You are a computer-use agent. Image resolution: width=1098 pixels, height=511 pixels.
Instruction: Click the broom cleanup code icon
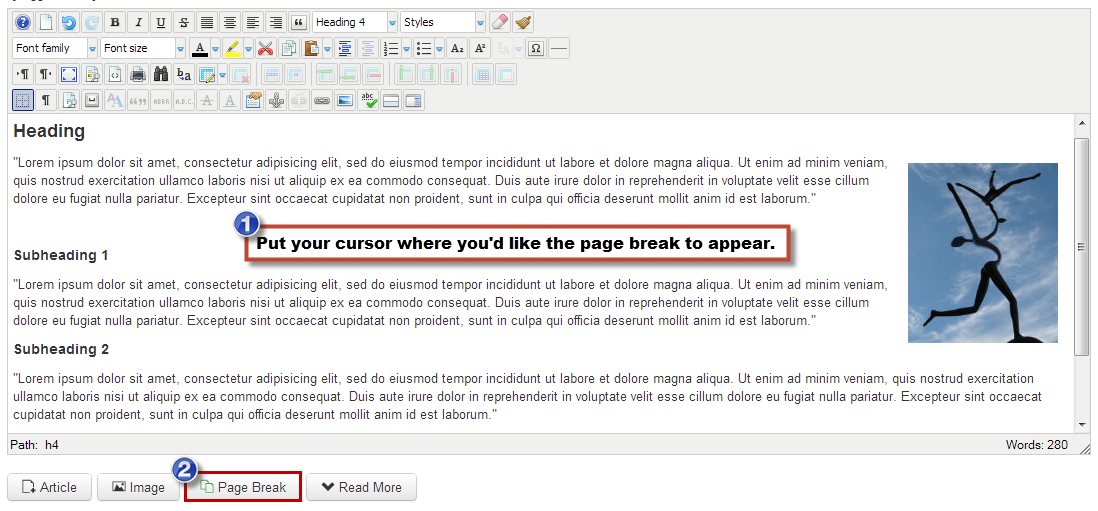coord(522,22)
